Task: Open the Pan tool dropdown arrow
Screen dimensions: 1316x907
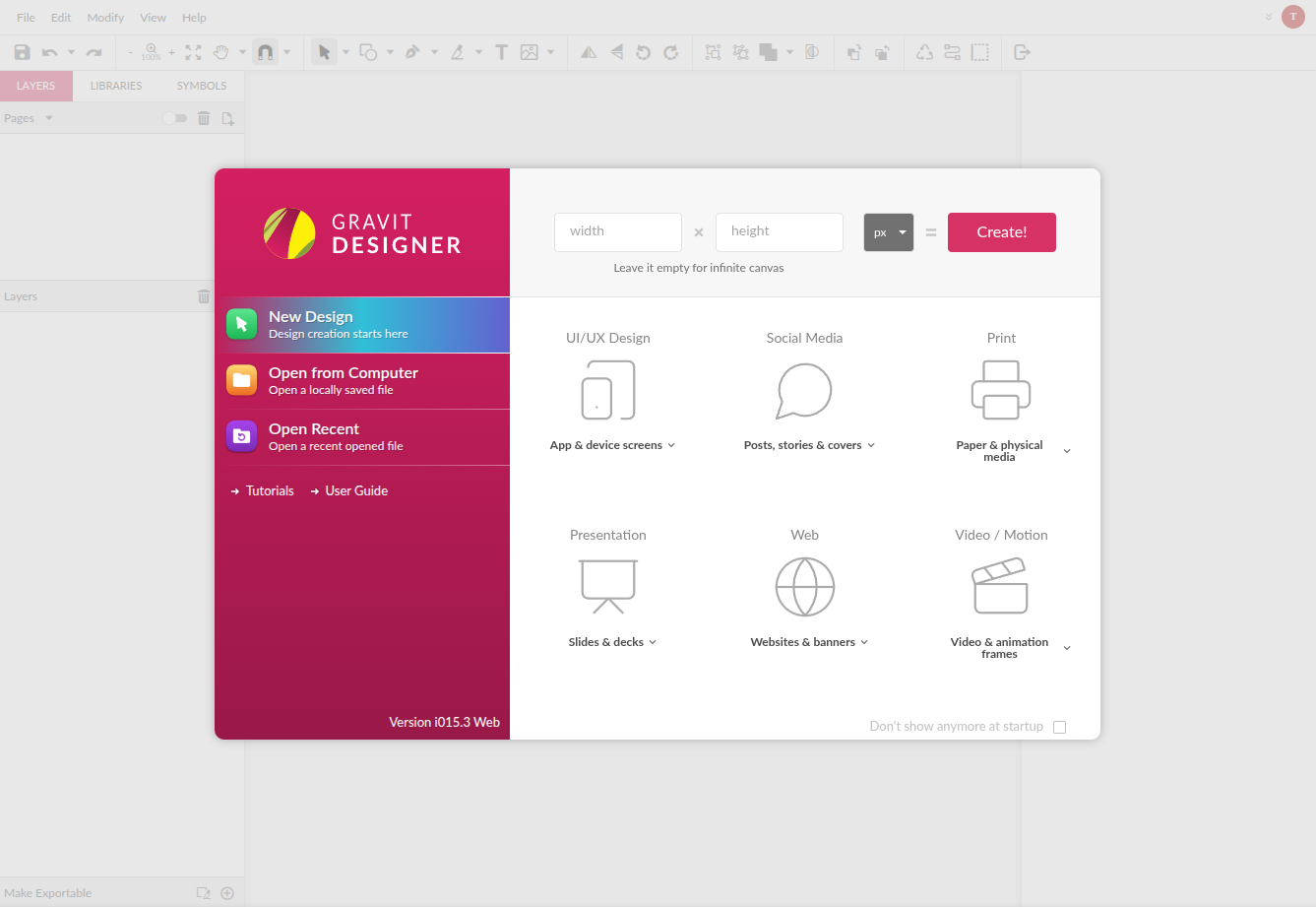Action: 242,52
